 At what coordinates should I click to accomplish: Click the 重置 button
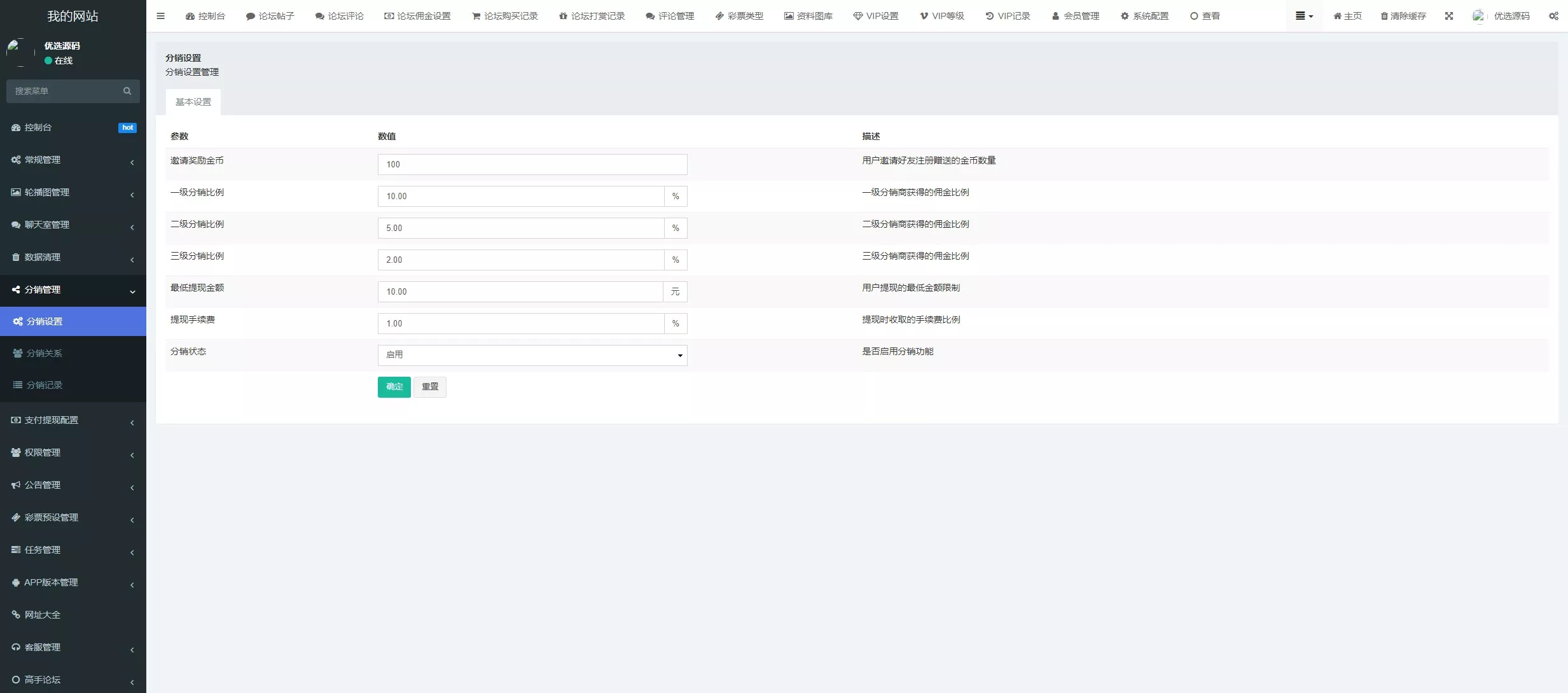click(429, 387)
